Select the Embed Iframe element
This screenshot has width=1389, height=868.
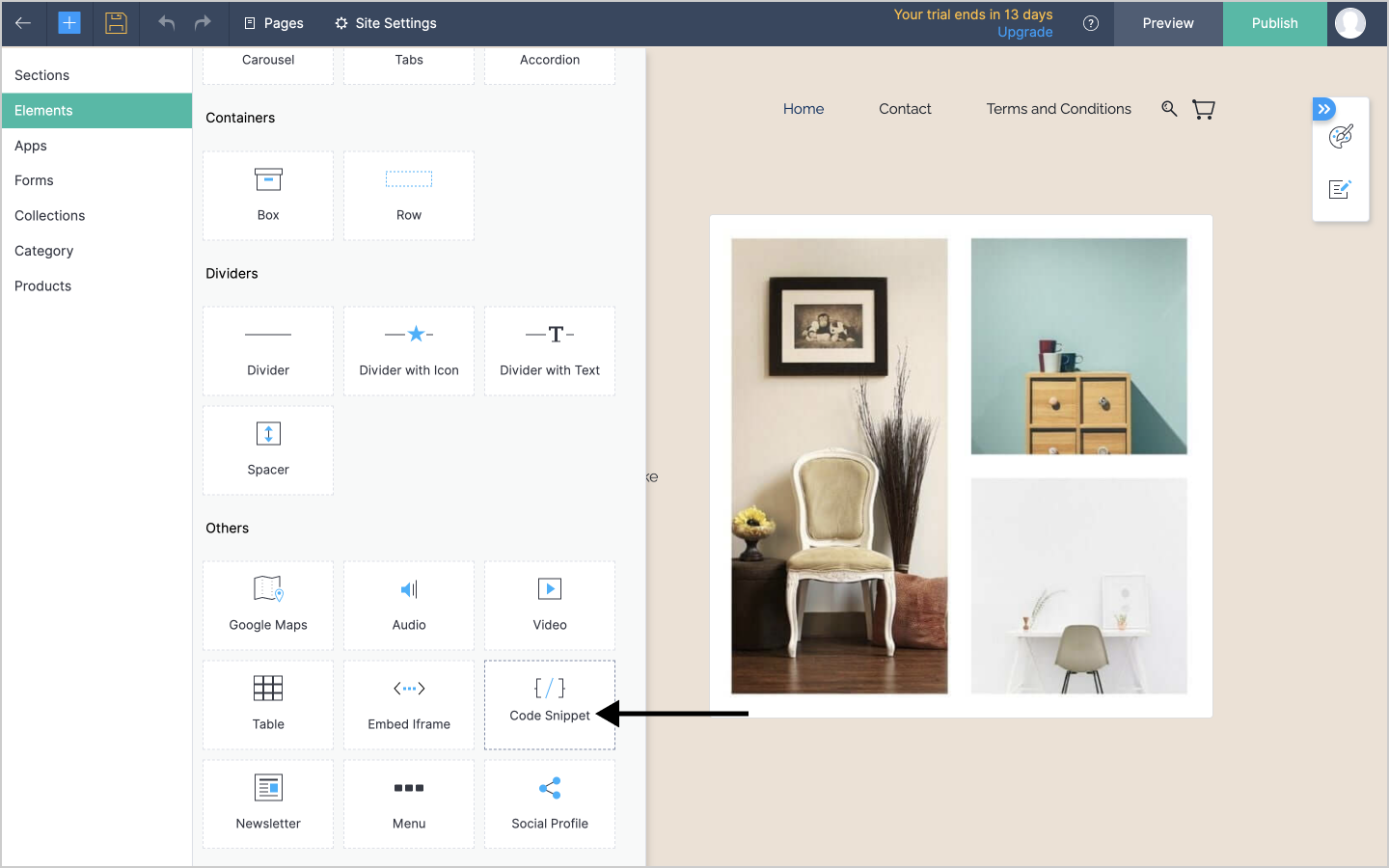tap(409, 705)
